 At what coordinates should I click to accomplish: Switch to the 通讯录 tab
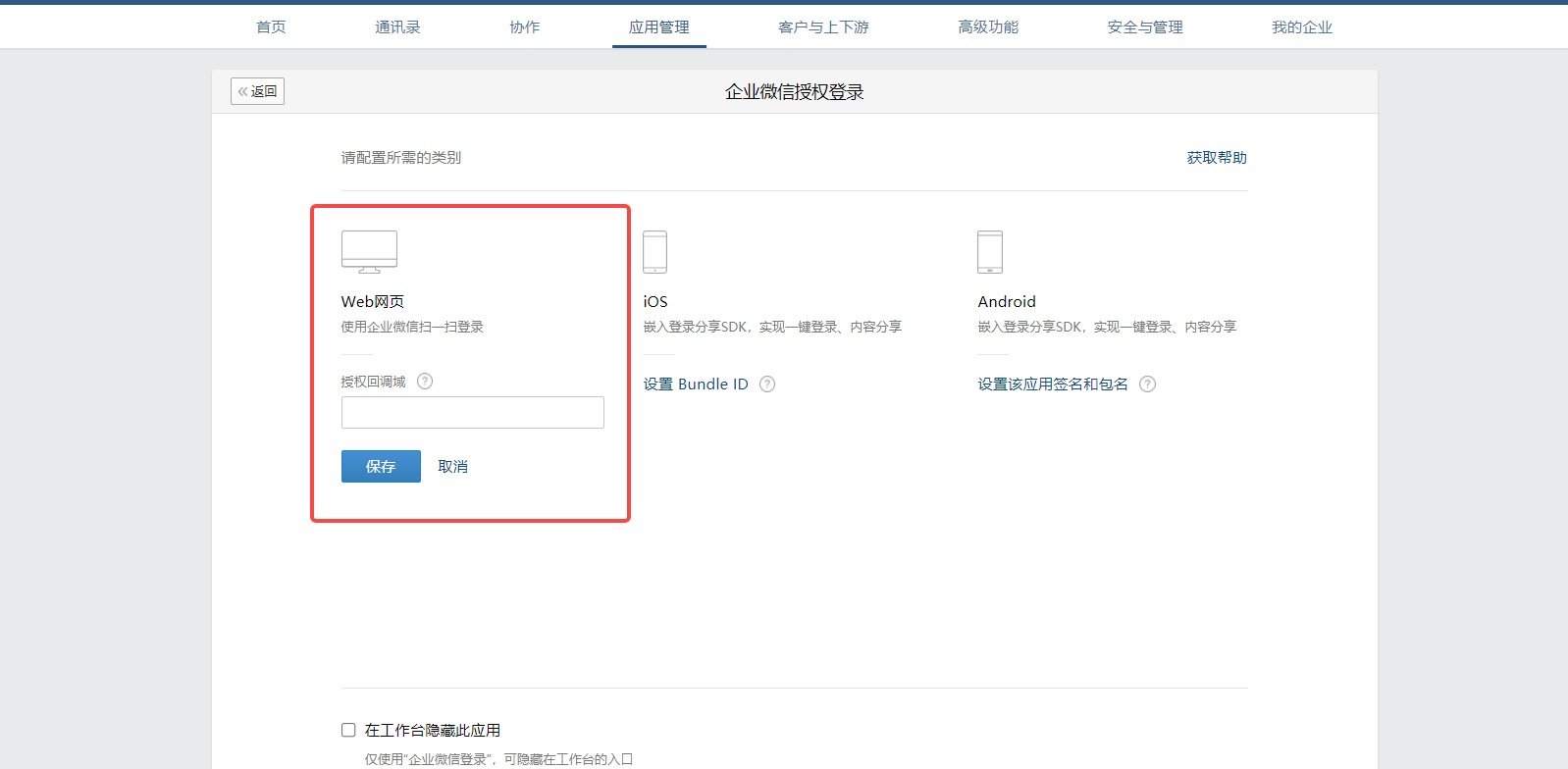(x=397, y=27)
